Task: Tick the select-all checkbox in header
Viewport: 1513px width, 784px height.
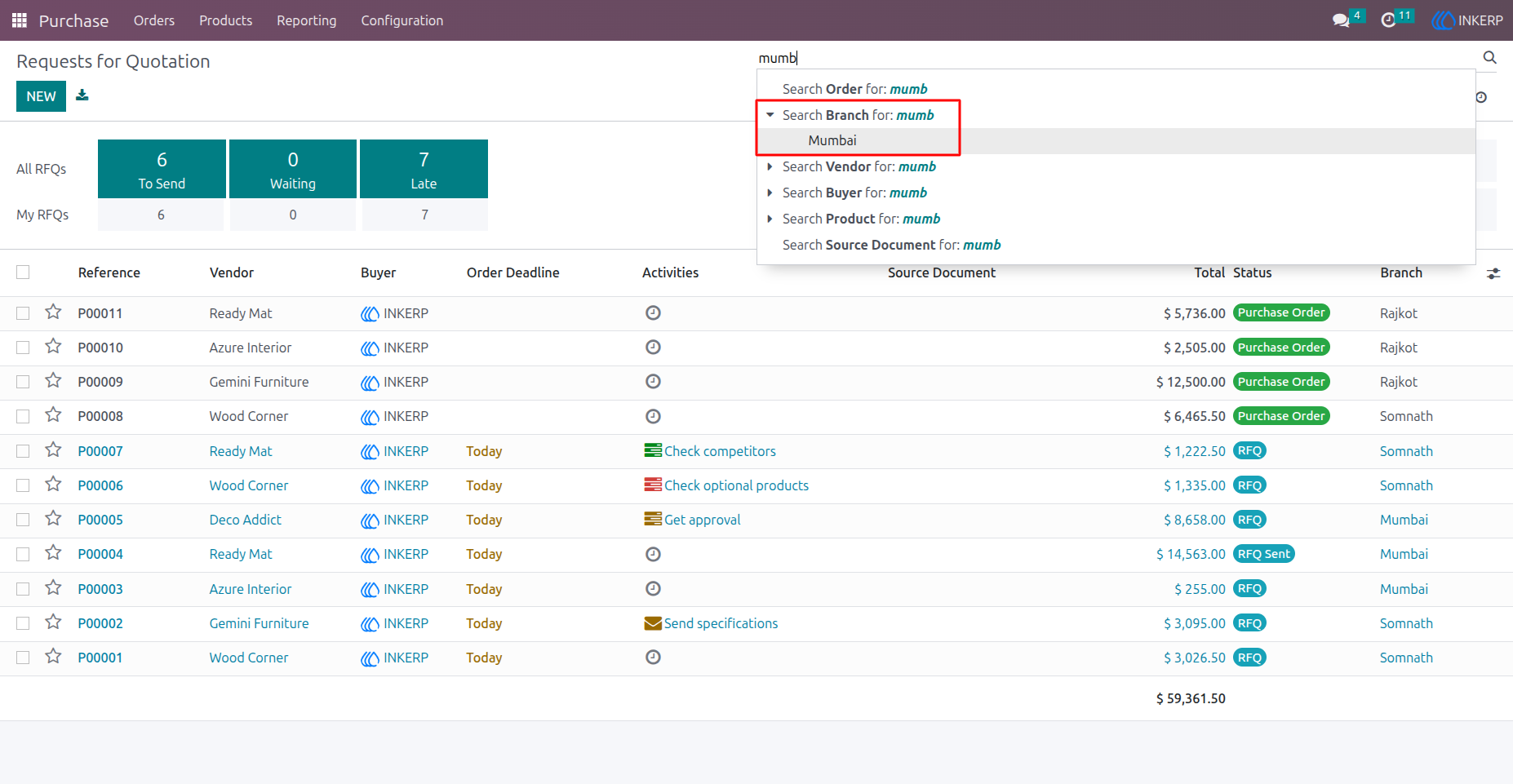Action: coord(23,272)
